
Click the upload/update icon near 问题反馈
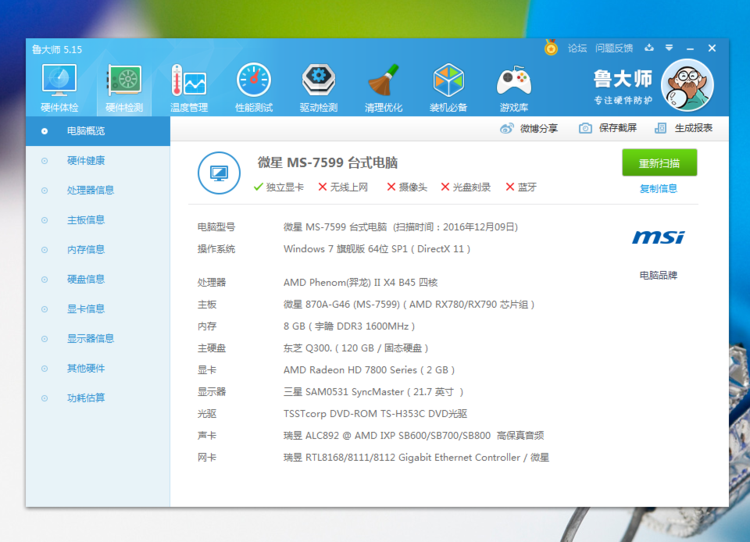[649, 47]
